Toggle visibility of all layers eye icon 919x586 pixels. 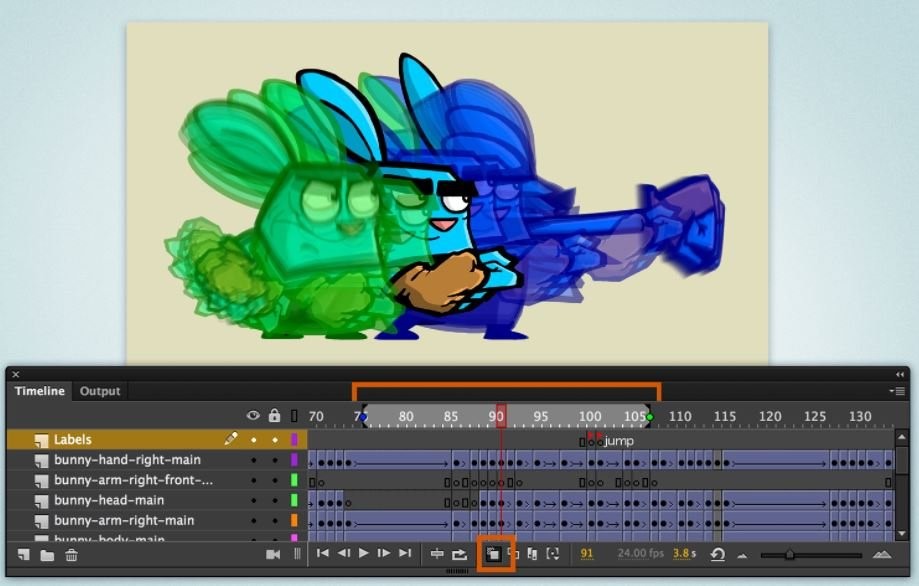[253, 415]
